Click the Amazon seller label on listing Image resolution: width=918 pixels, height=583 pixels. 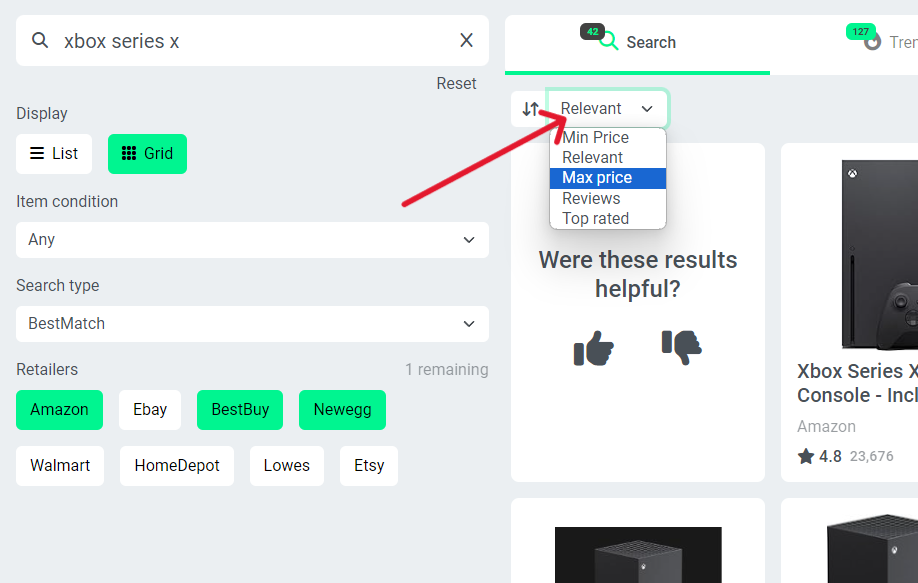(826, 426)
